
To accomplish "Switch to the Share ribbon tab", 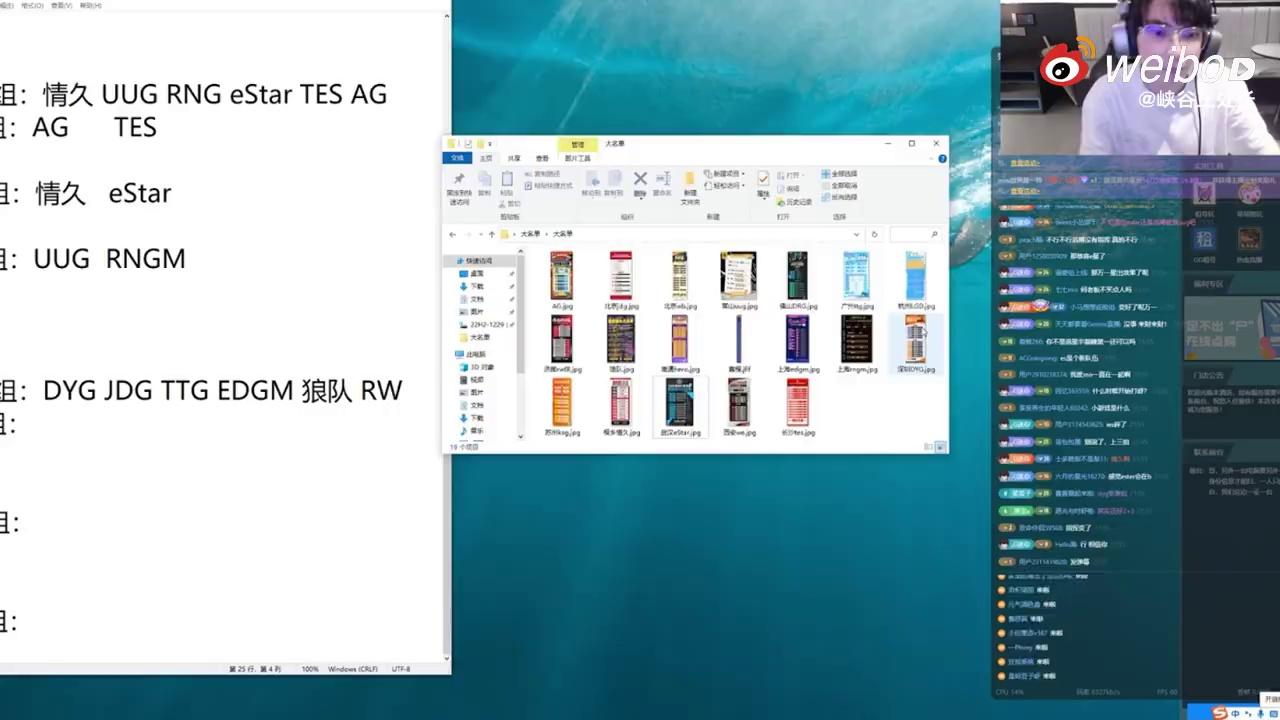I will (514, 158).
